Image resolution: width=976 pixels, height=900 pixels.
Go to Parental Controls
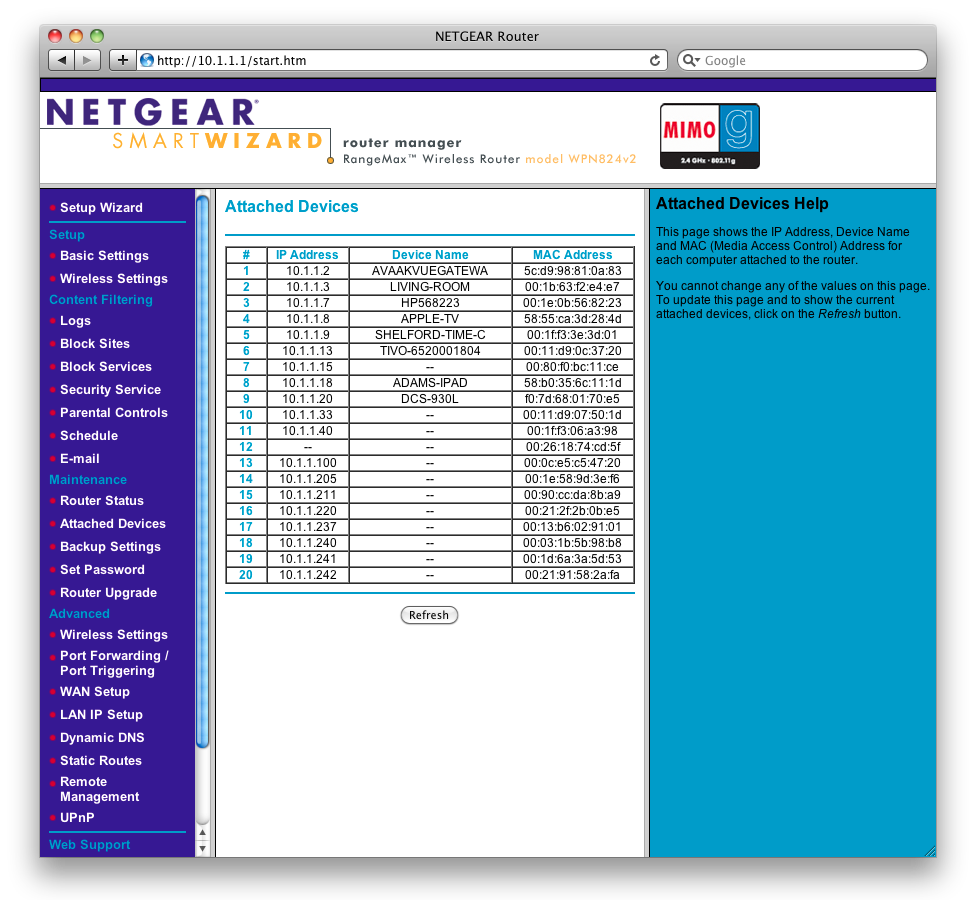113,413
